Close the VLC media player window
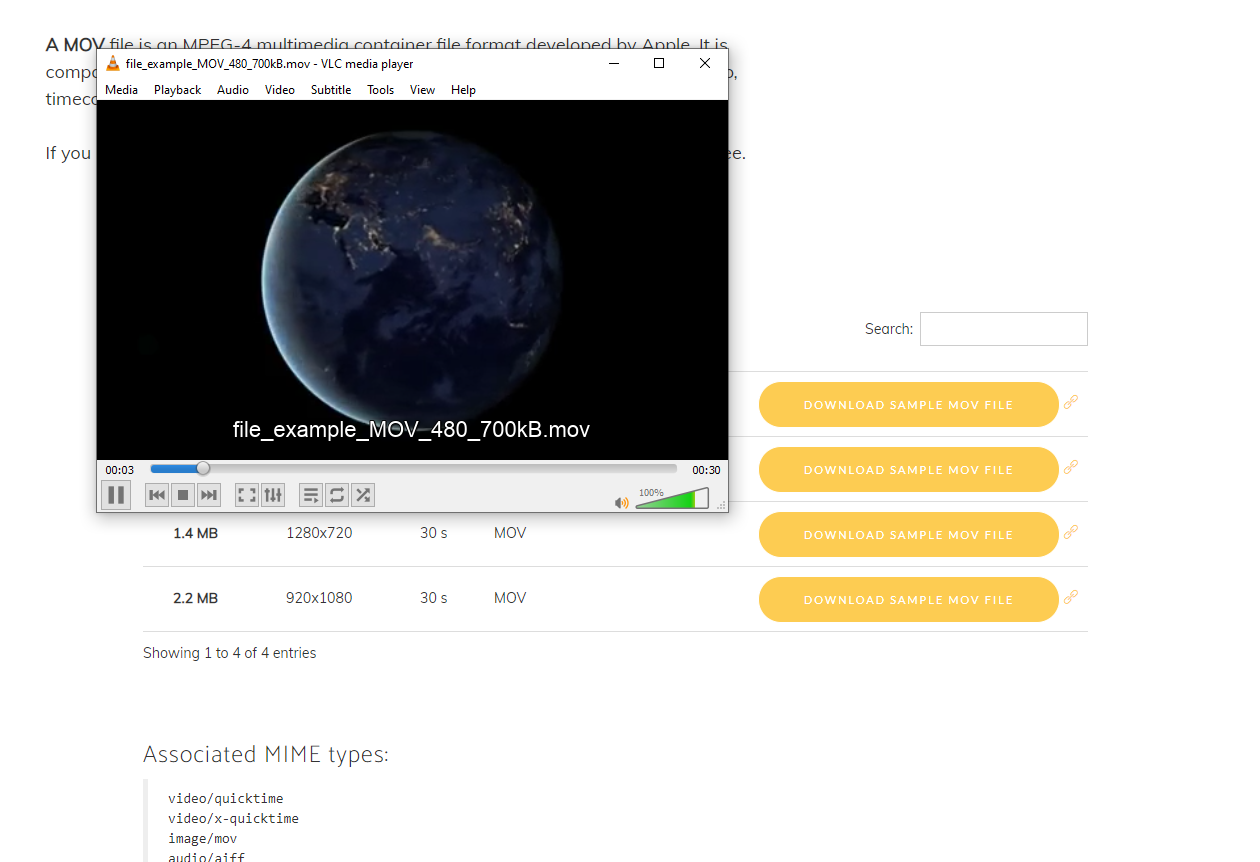The image size is (1260, 862). click(705, 63)
